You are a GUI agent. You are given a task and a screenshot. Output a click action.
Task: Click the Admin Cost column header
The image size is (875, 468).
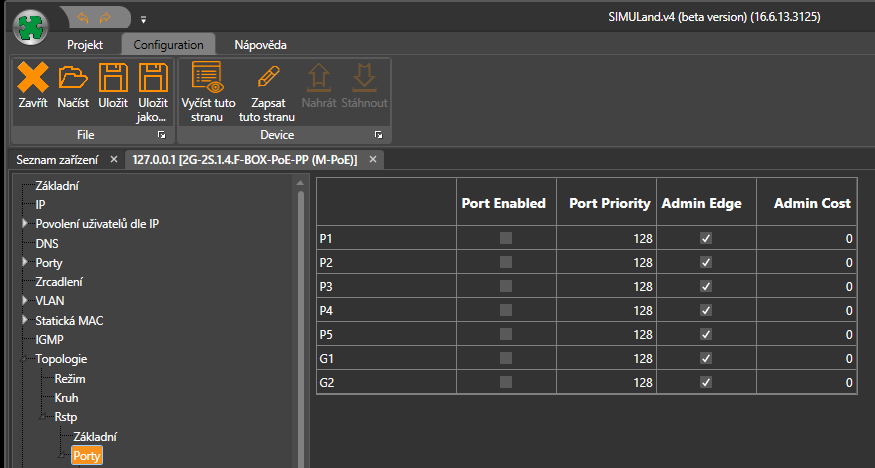click(x=806, y=202)
